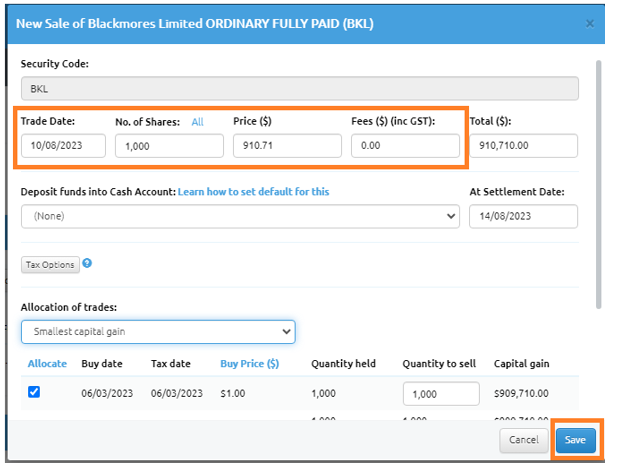Click the buy date 06/03/2023 cell

pos(107,393)
